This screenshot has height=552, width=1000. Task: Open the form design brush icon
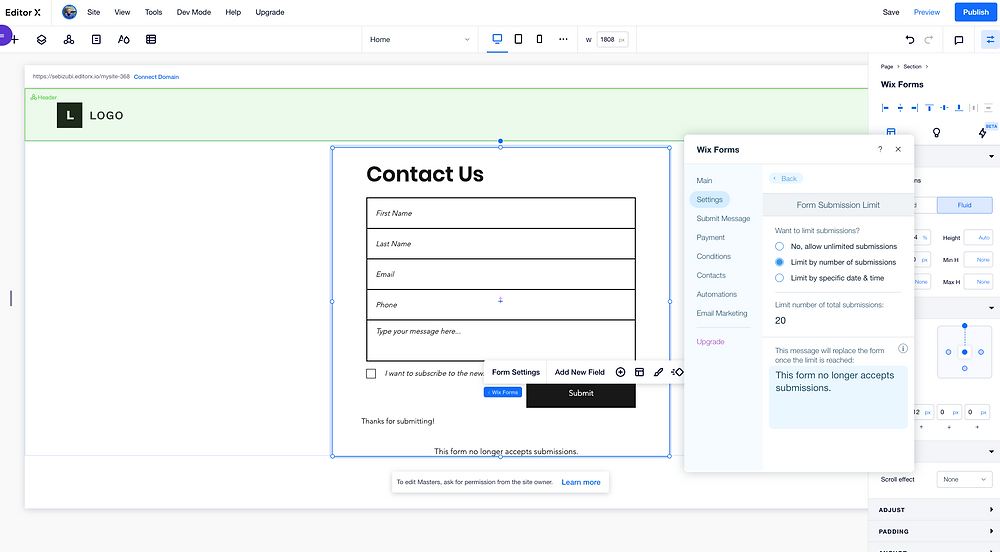tap(658, 372)
